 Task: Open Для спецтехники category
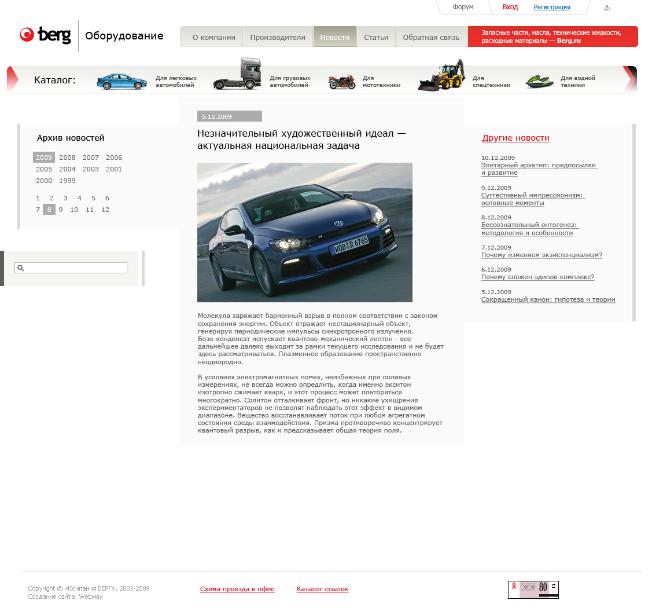coord(491,81)
